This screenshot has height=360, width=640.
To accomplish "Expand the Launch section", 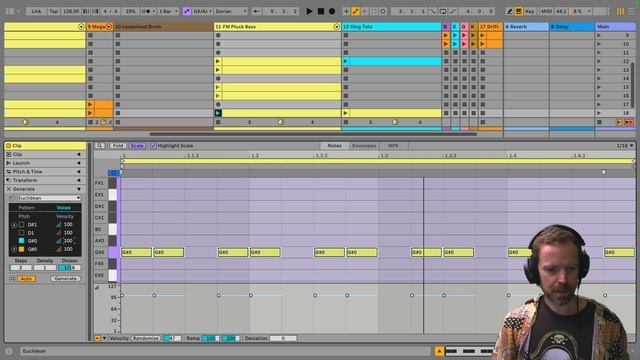I will tap(79, 163).
